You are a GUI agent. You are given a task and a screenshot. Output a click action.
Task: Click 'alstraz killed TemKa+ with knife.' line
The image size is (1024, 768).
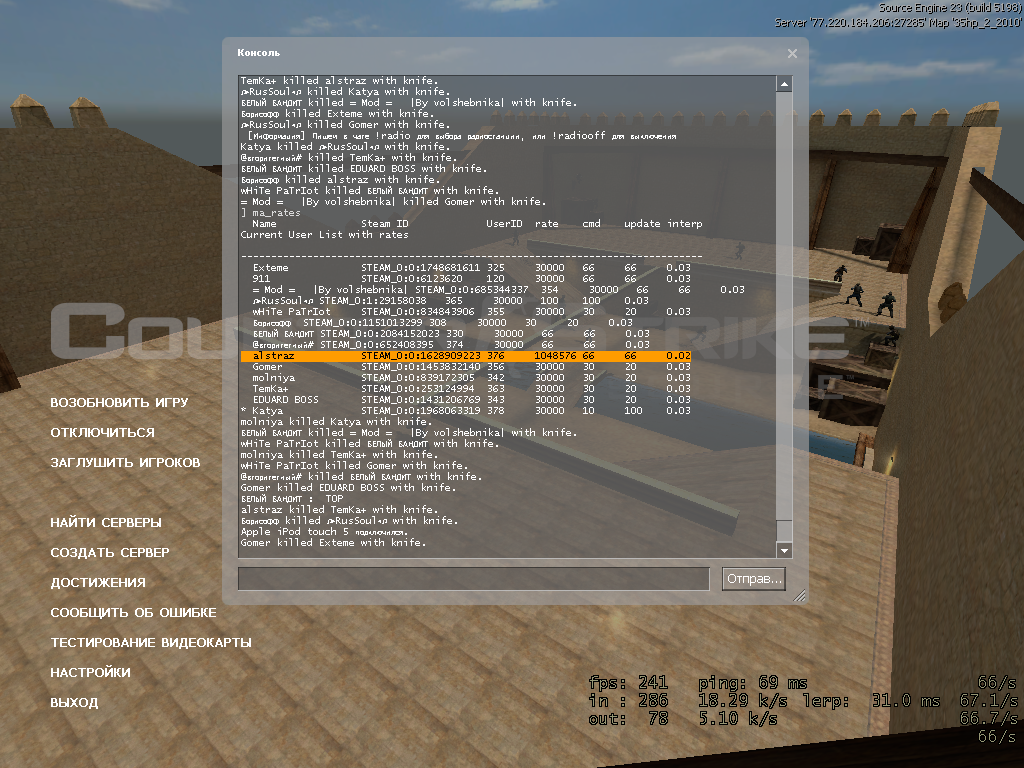coord(340,509)
